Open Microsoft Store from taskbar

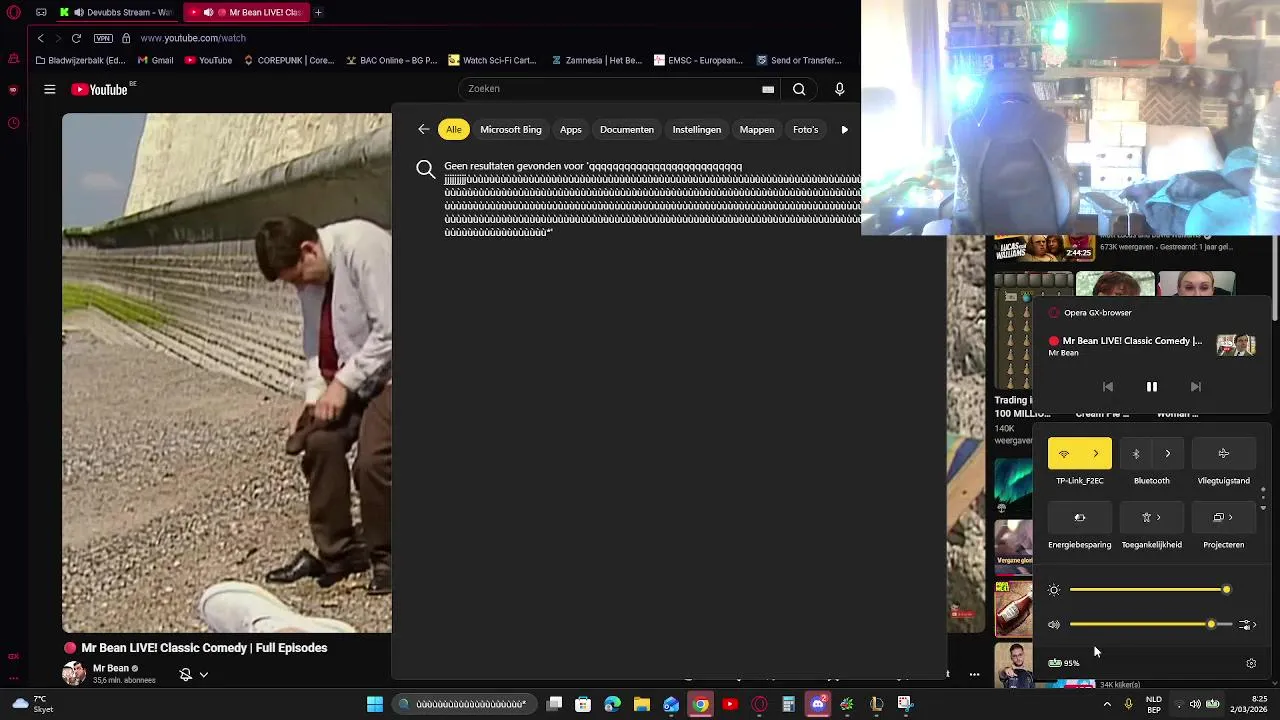[x=583, y=704]
